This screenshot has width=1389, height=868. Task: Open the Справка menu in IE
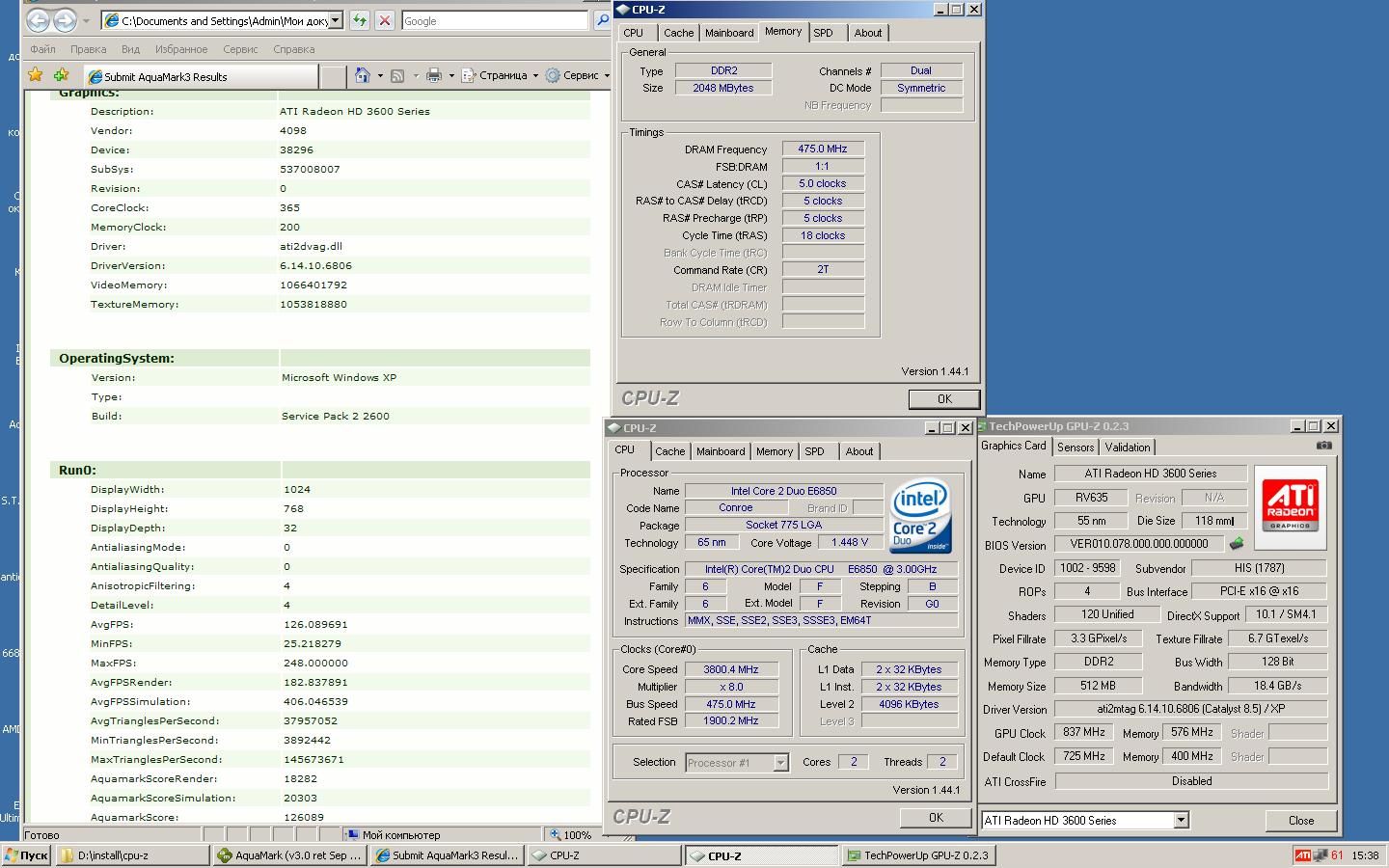click(x=293, y=49)
